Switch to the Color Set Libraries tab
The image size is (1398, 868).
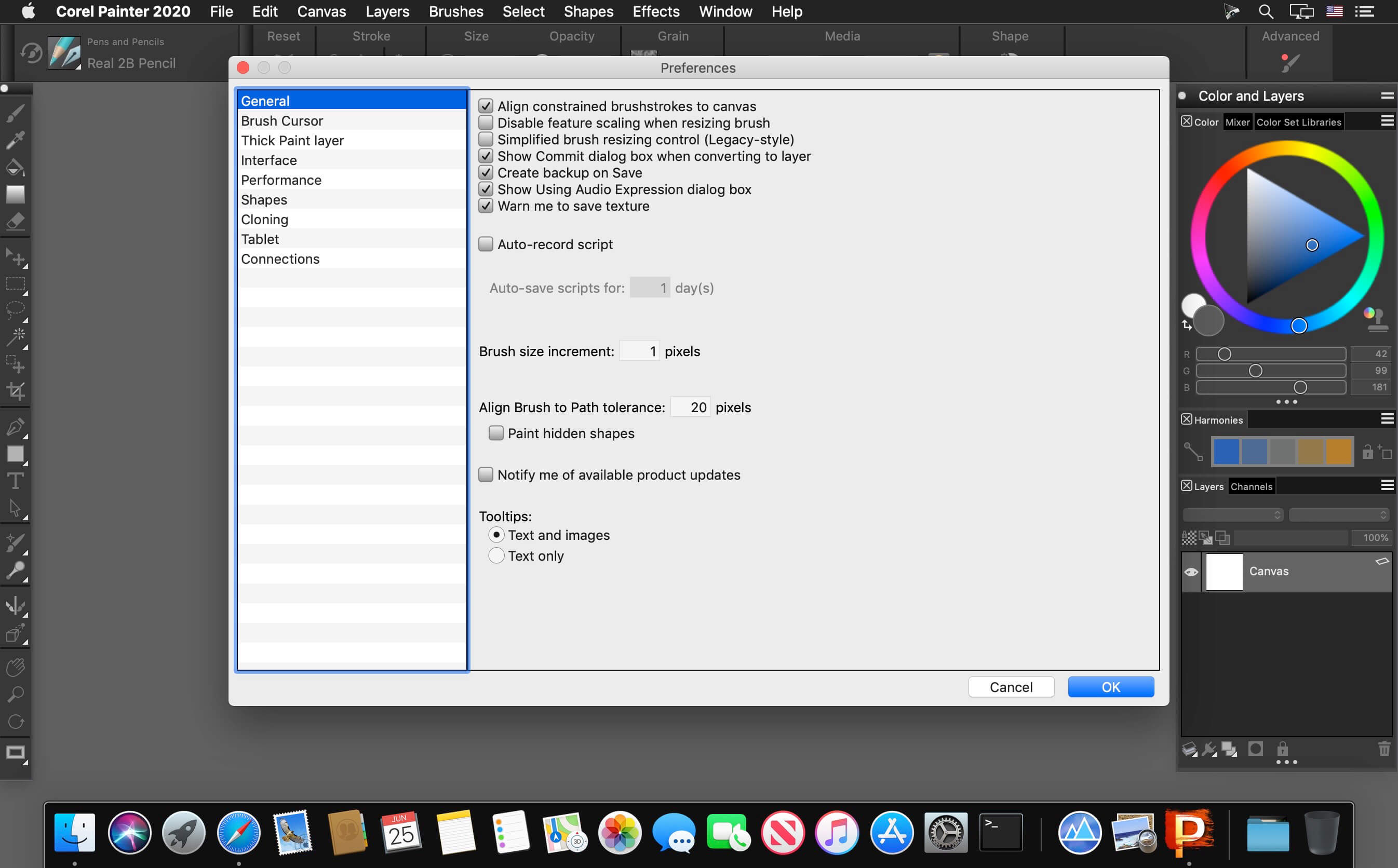click(1299, 121)
